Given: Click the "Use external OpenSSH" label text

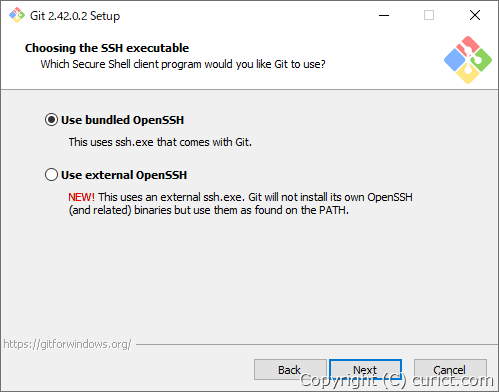Looking at the screenshot, I should coord(124,175).
